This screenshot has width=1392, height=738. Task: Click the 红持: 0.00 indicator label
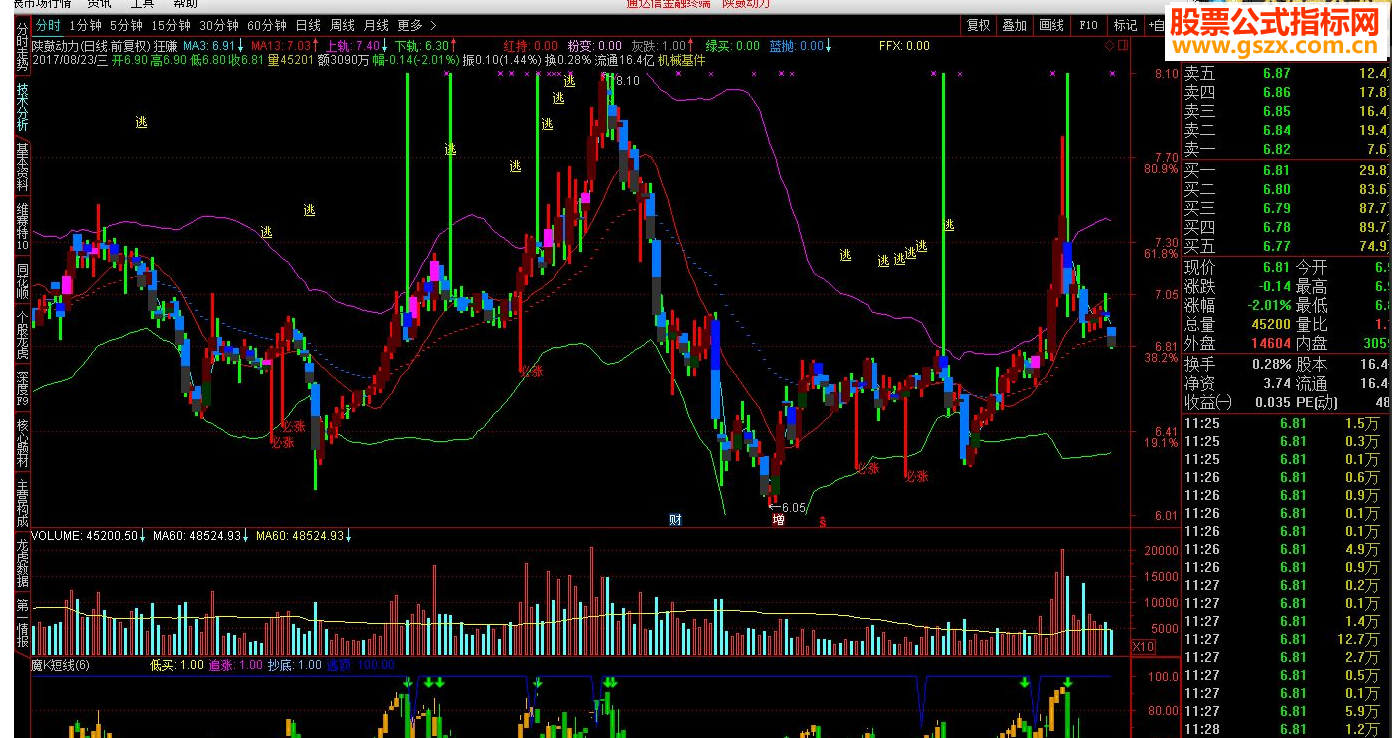tap(531, 45)
